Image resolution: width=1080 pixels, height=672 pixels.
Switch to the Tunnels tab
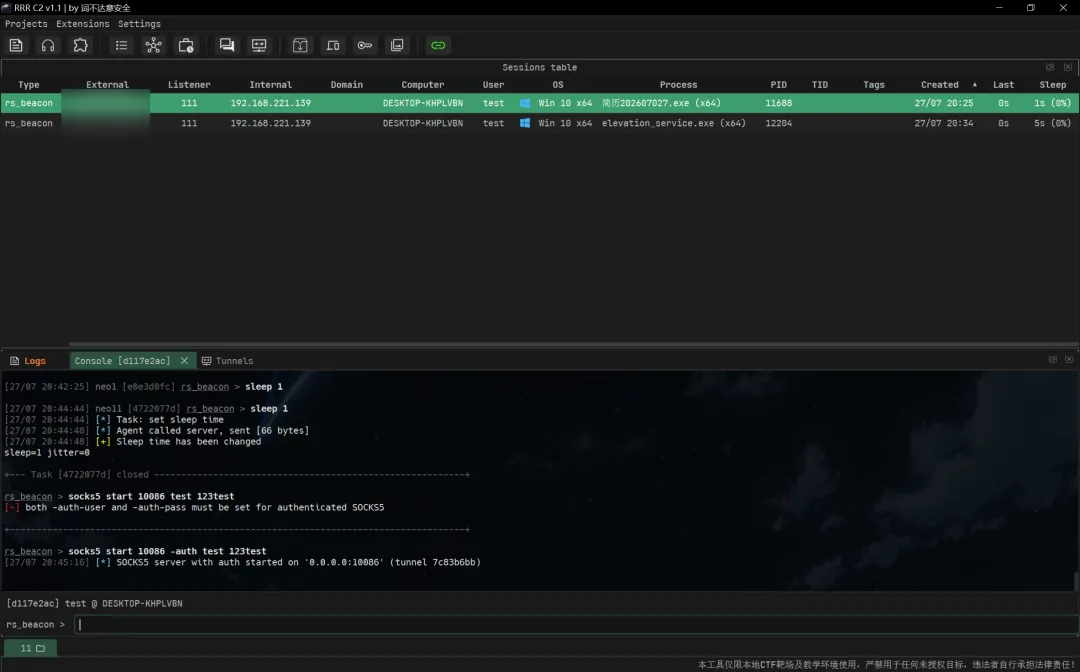coord(228,361)
